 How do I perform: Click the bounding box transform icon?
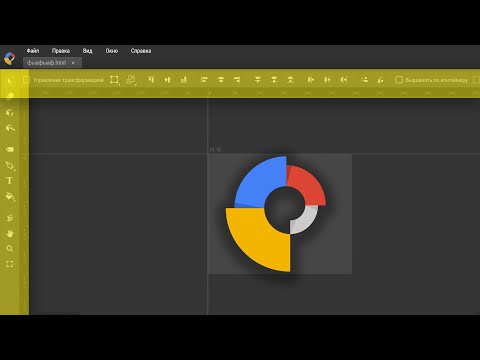tap(114, 80)
